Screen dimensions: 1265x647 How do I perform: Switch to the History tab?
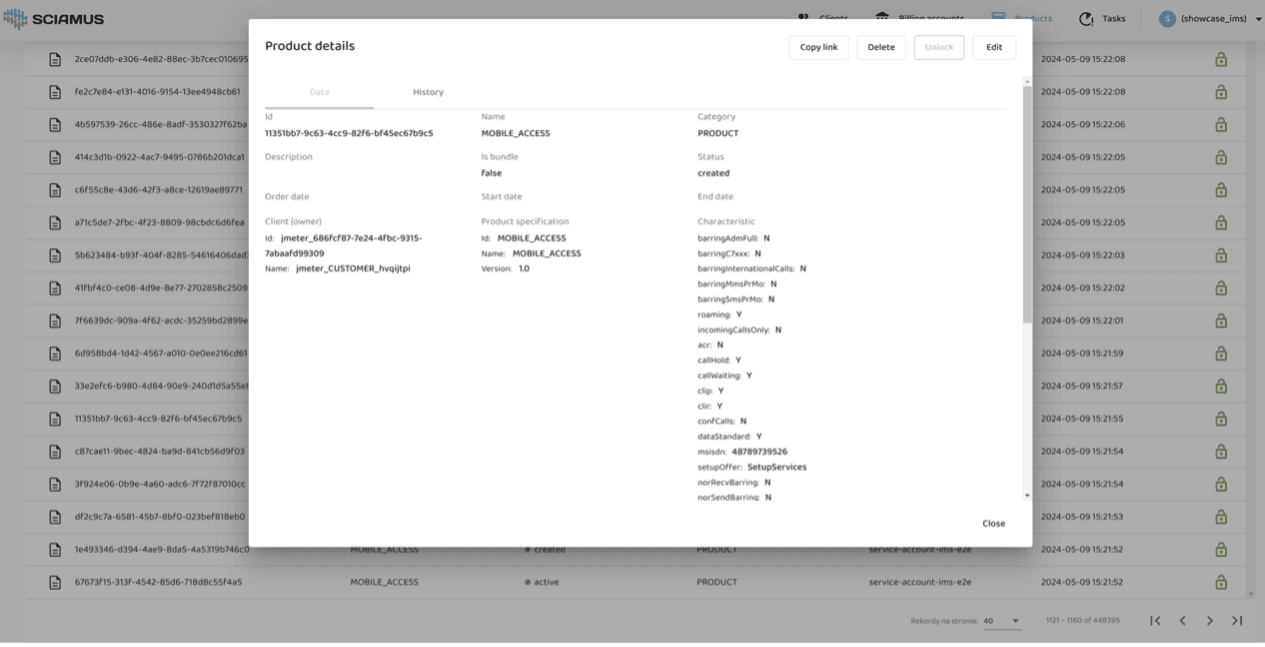click(x=428, y=92)
